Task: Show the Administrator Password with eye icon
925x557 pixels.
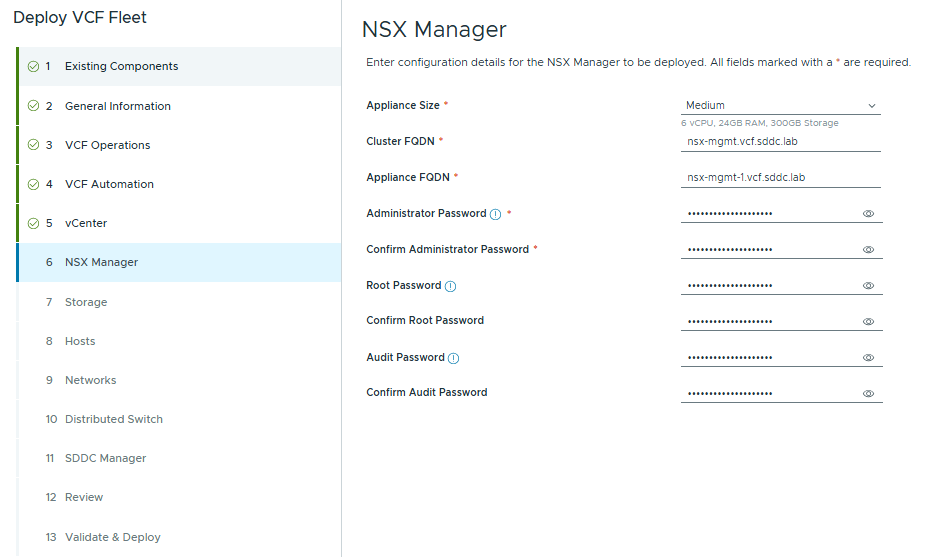Action: [x=868, y=214]
